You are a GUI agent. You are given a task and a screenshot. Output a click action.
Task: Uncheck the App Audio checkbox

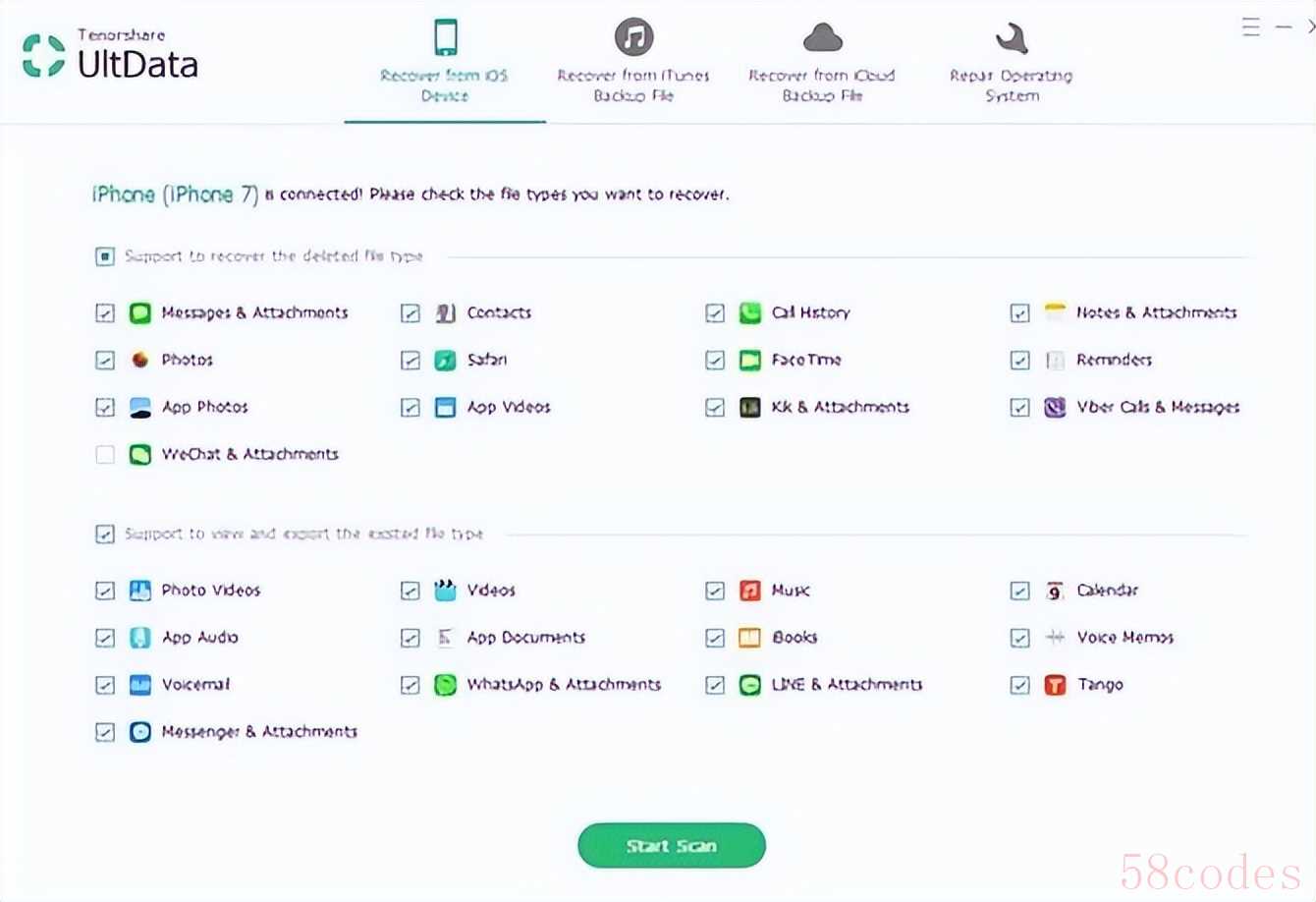click(x=105, y=638)
